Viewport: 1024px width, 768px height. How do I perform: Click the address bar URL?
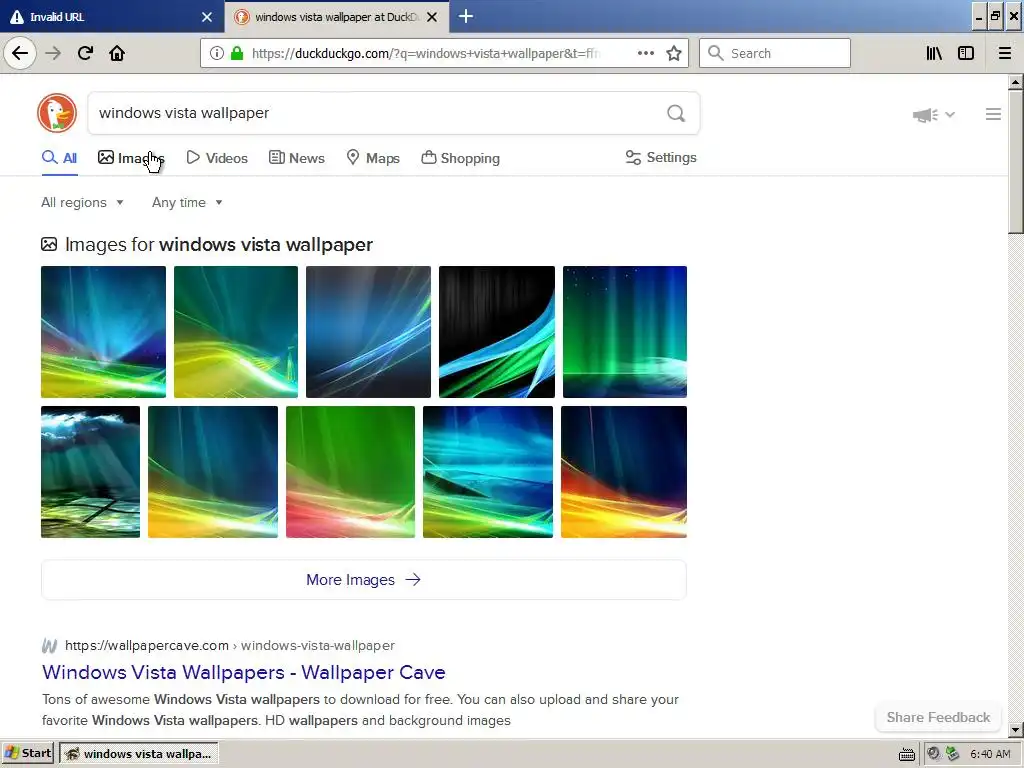[x=424, y=53]
